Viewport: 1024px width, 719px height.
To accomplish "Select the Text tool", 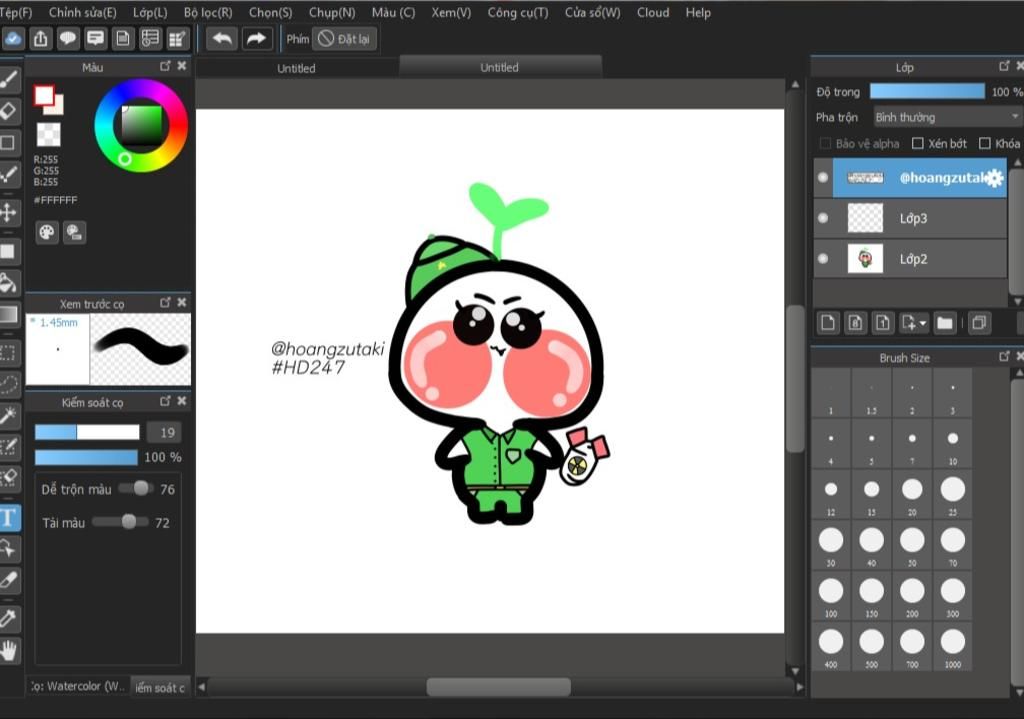I will click(8, 518).
